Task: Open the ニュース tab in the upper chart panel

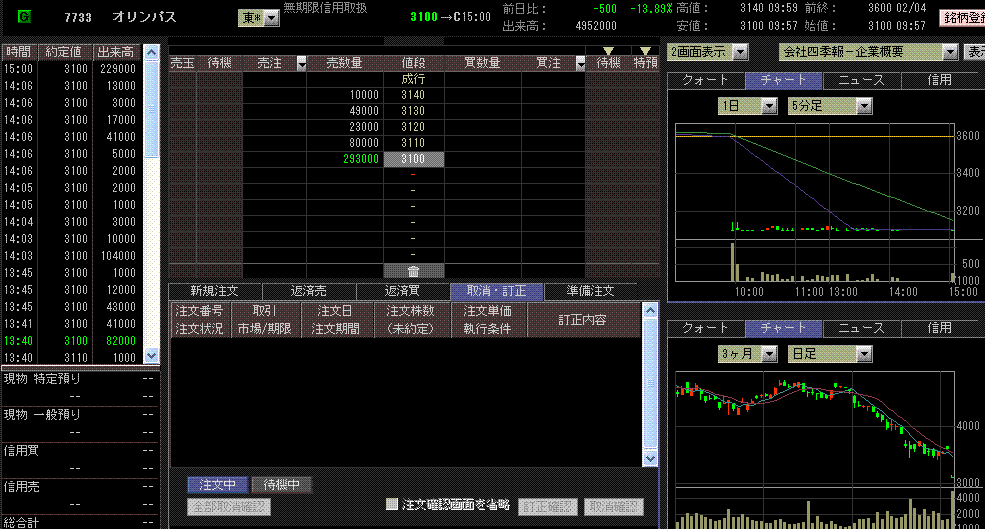Action: tap(861, 80)
